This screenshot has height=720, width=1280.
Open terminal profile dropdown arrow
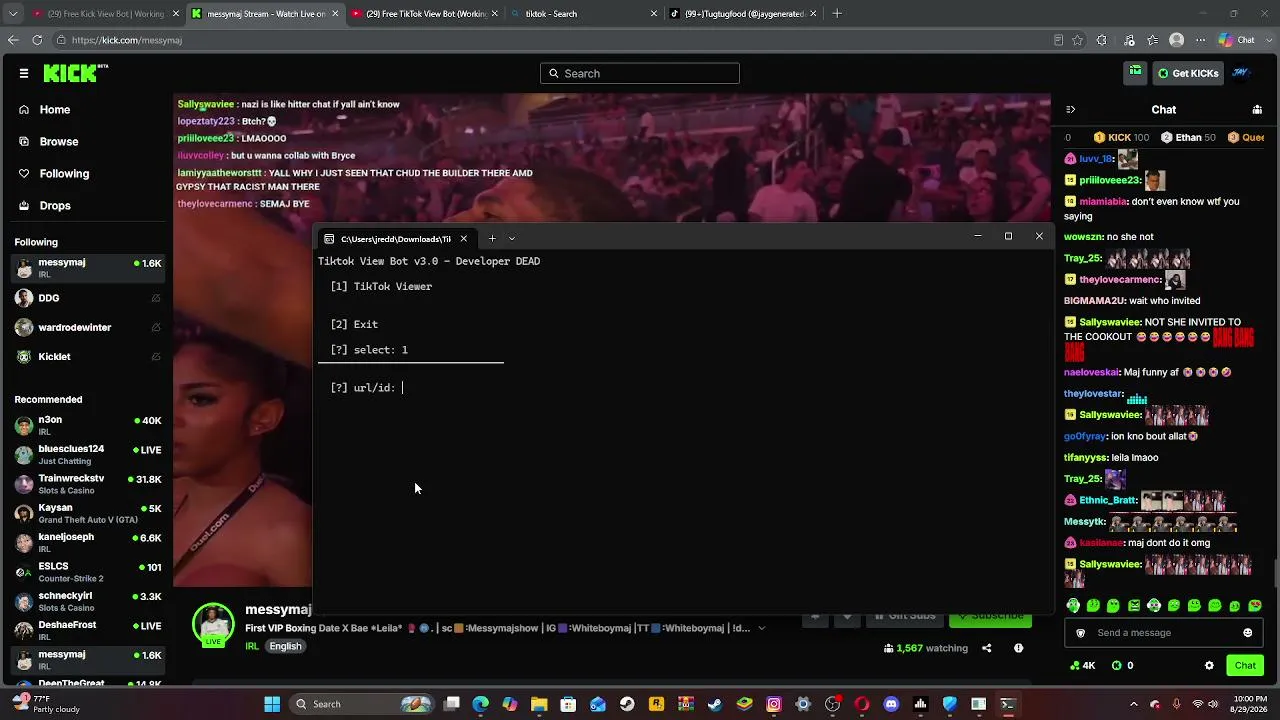(512, 238)
